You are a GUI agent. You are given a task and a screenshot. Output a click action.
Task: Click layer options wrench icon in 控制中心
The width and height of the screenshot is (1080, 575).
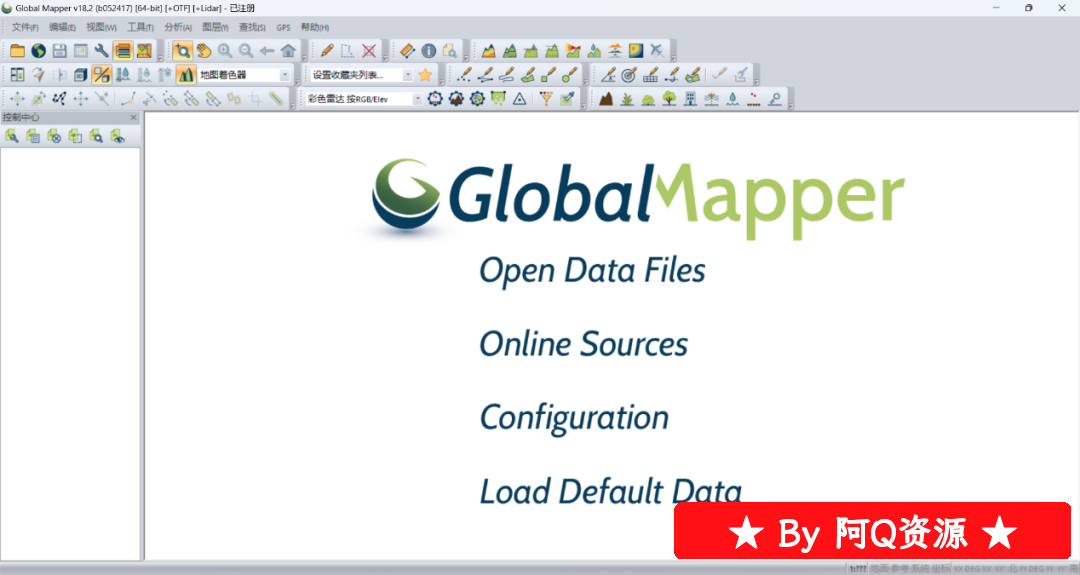[12, 136]
